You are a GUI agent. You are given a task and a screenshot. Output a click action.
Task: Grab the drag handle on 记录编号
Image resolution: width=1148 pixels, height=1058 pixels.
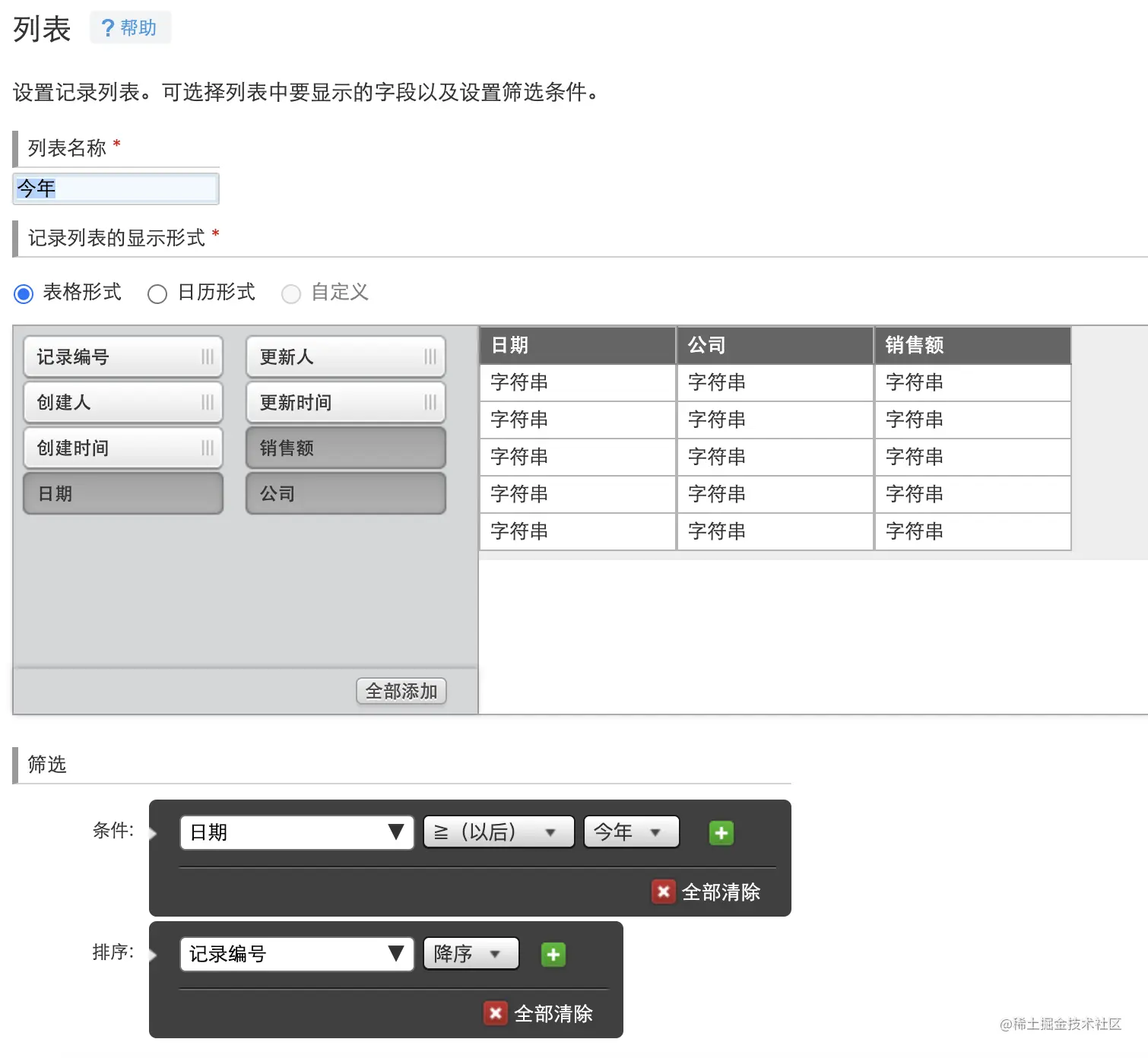pos(208,357)
